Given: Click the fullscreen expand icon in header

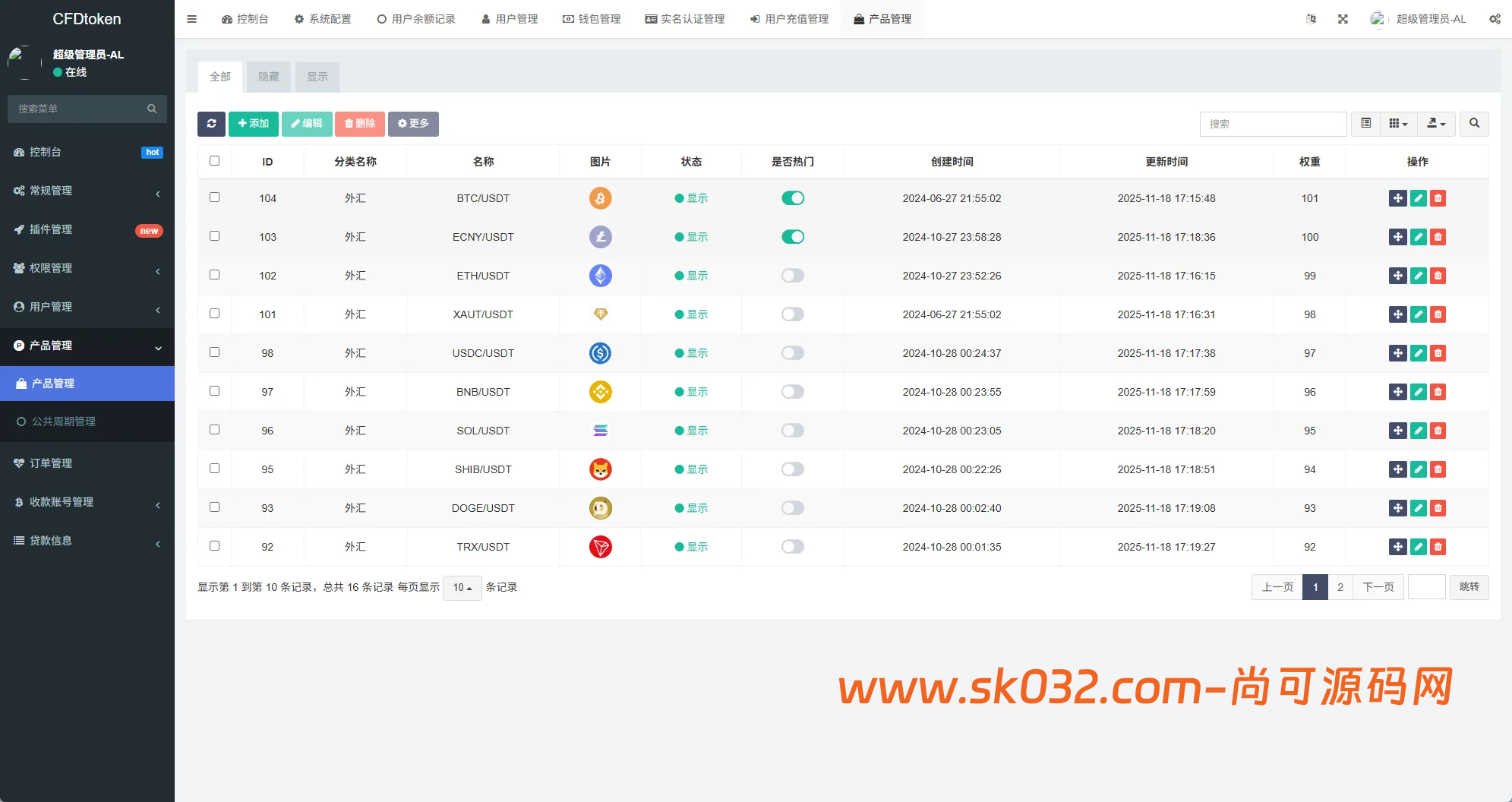Looking at the screenshot, I should tap(1343, 19).
